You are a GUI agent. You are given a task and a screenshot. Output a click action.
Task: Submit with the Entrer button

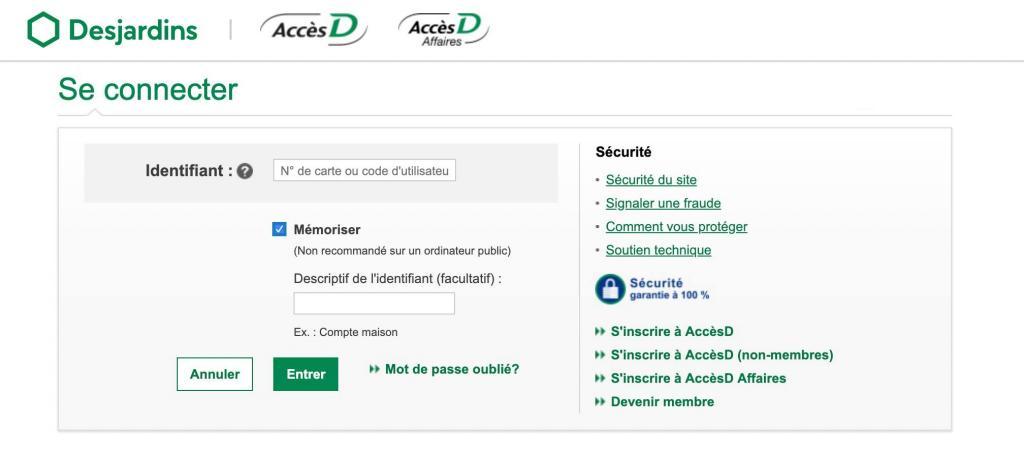pyautogui.click(x=306, y=374)
